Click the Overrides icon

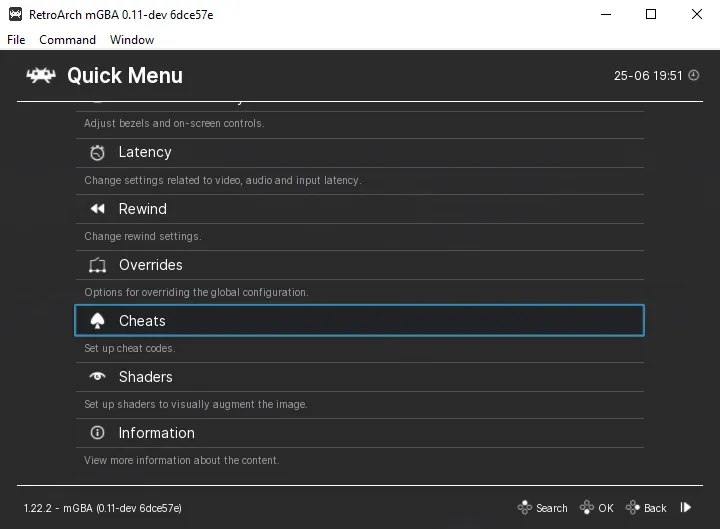pyautogui.click(x=97, y=265)
